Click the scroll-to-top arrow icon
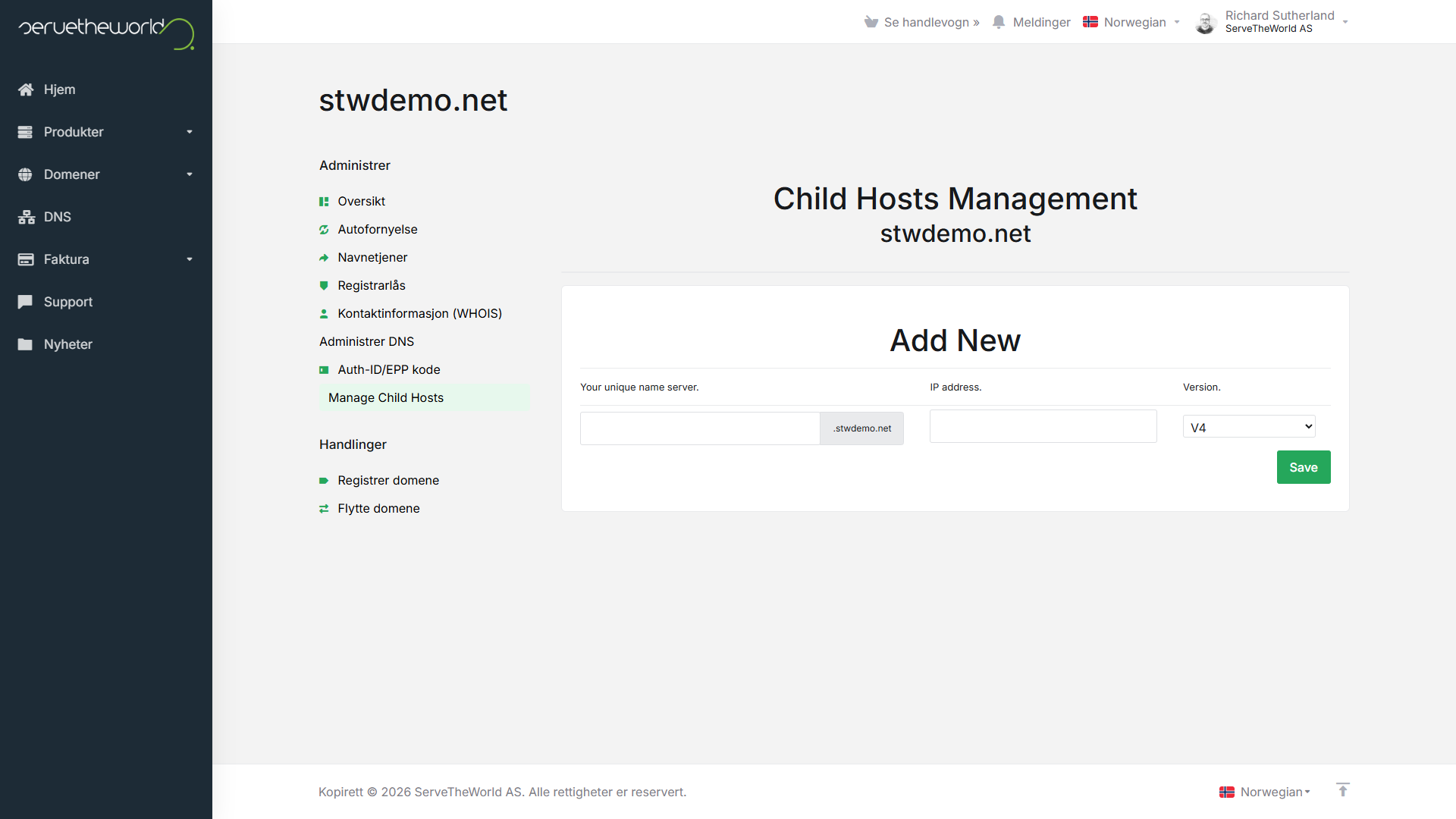The image size is (1456, 819). [x=1343, y=790]
